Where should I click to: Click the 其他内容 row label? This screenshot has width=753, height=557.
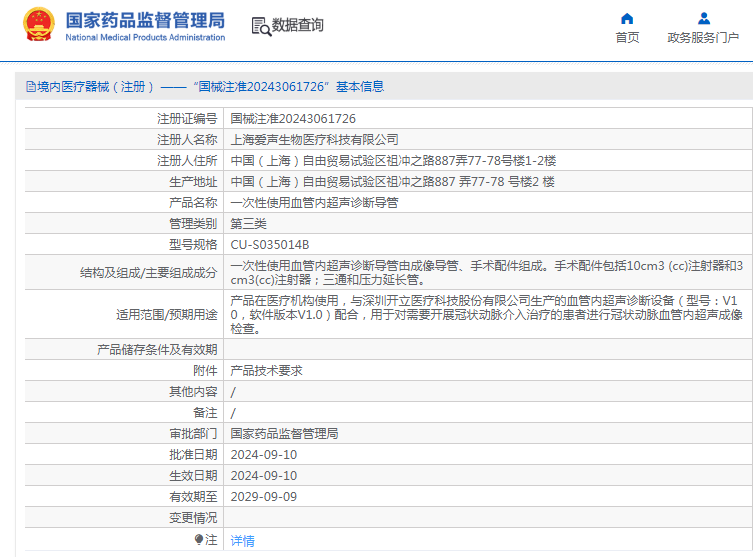(193, 392)
